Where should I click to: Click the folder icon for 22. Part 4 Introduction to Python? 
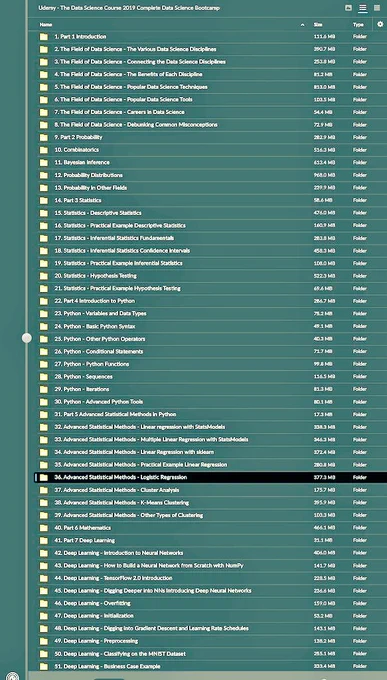click(44, 301)
